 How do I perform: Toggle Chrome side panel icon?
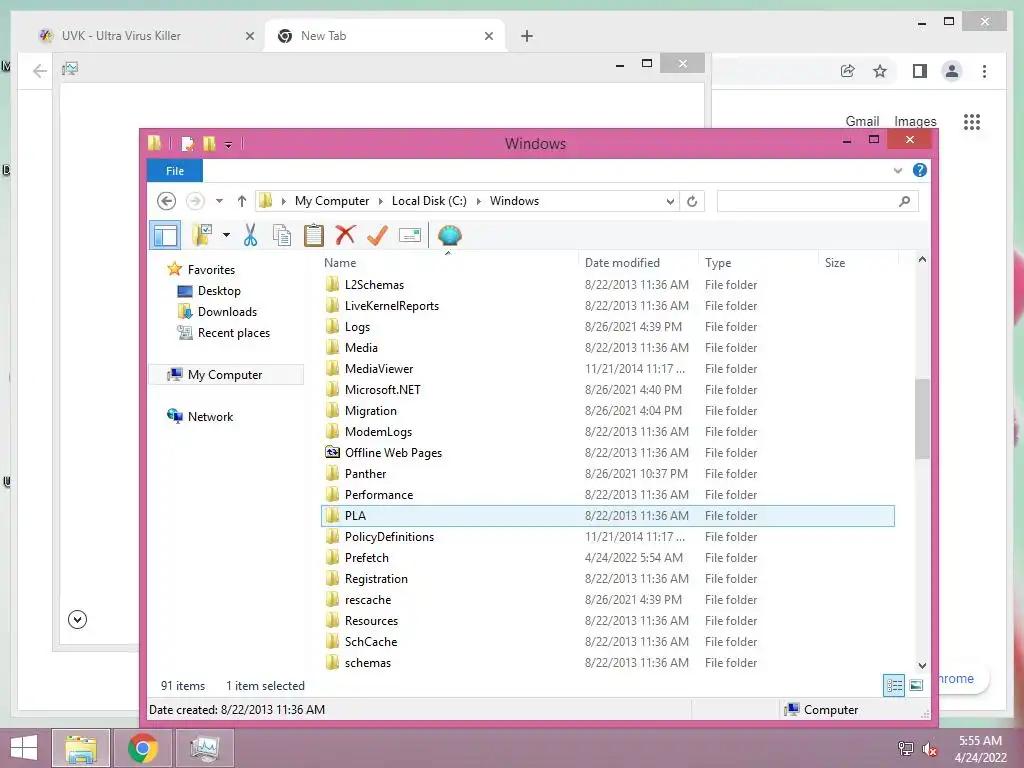pyautogui.click(x=920, y=71)
